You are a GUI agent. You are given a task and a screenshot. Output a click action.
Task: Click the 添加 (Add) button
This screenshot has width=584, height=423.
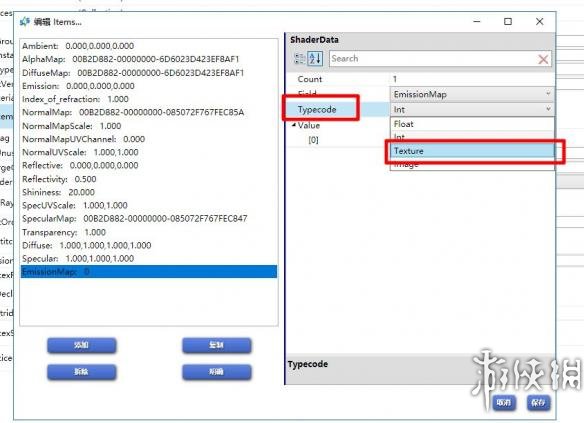pos(82,345)
